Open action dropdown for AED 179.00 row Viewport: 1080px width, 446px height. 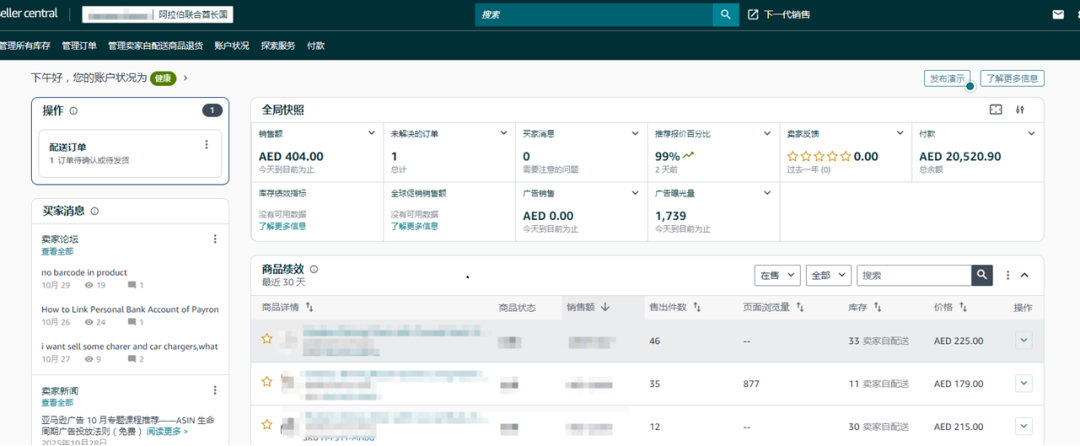tap(1024, 383)
